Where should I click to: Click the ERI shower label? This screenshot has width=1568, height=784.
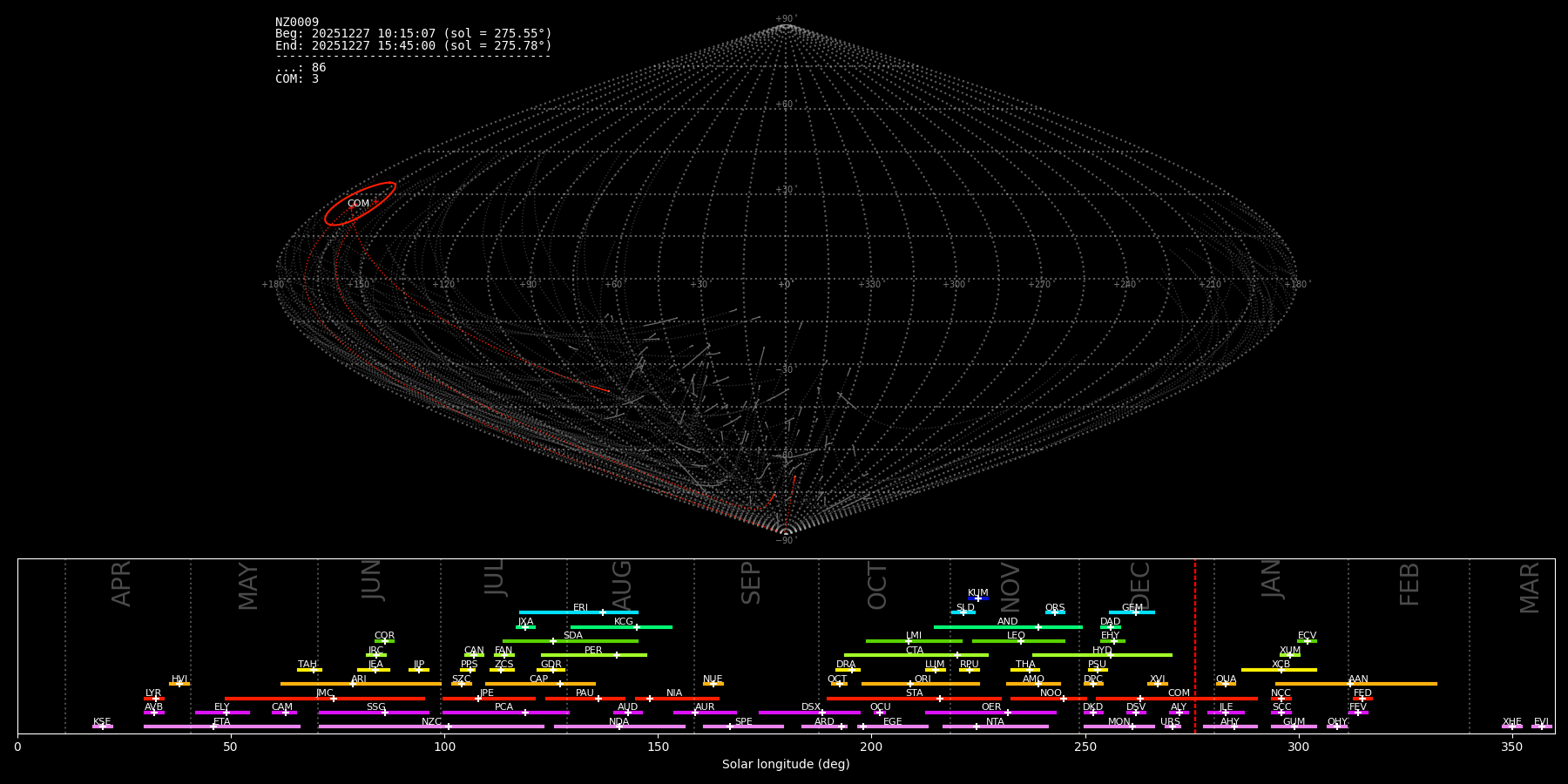(x=580, y=608)
